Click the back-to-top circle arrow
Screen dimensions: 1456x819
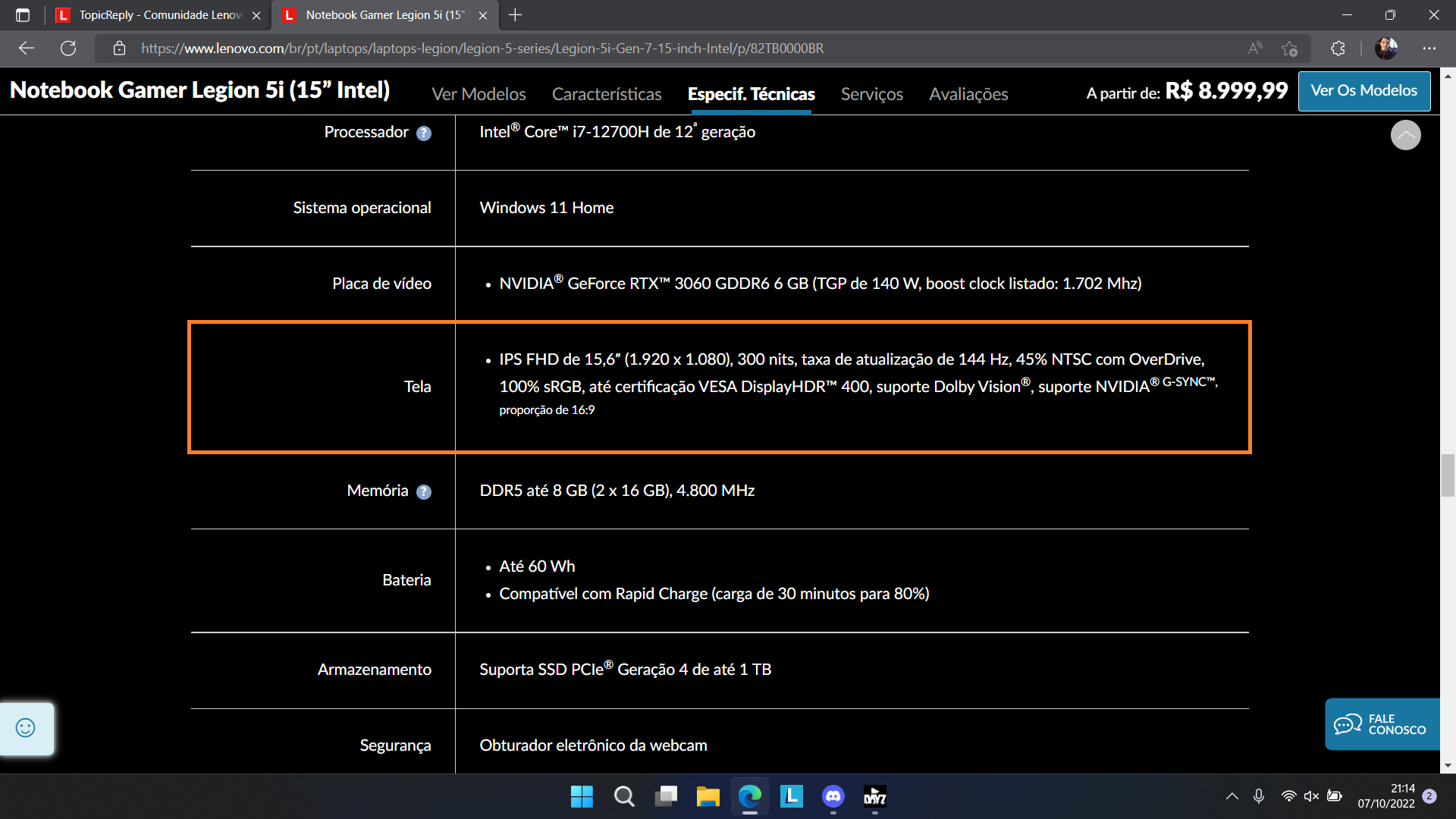coord(1405,135)
